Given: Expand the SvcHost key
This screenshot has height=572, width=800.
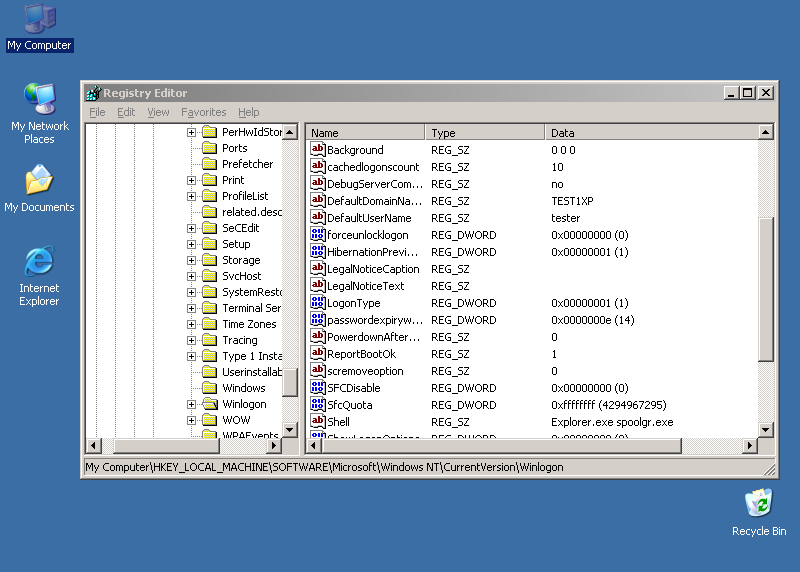Looking at the screenshot, I should 191,276.
